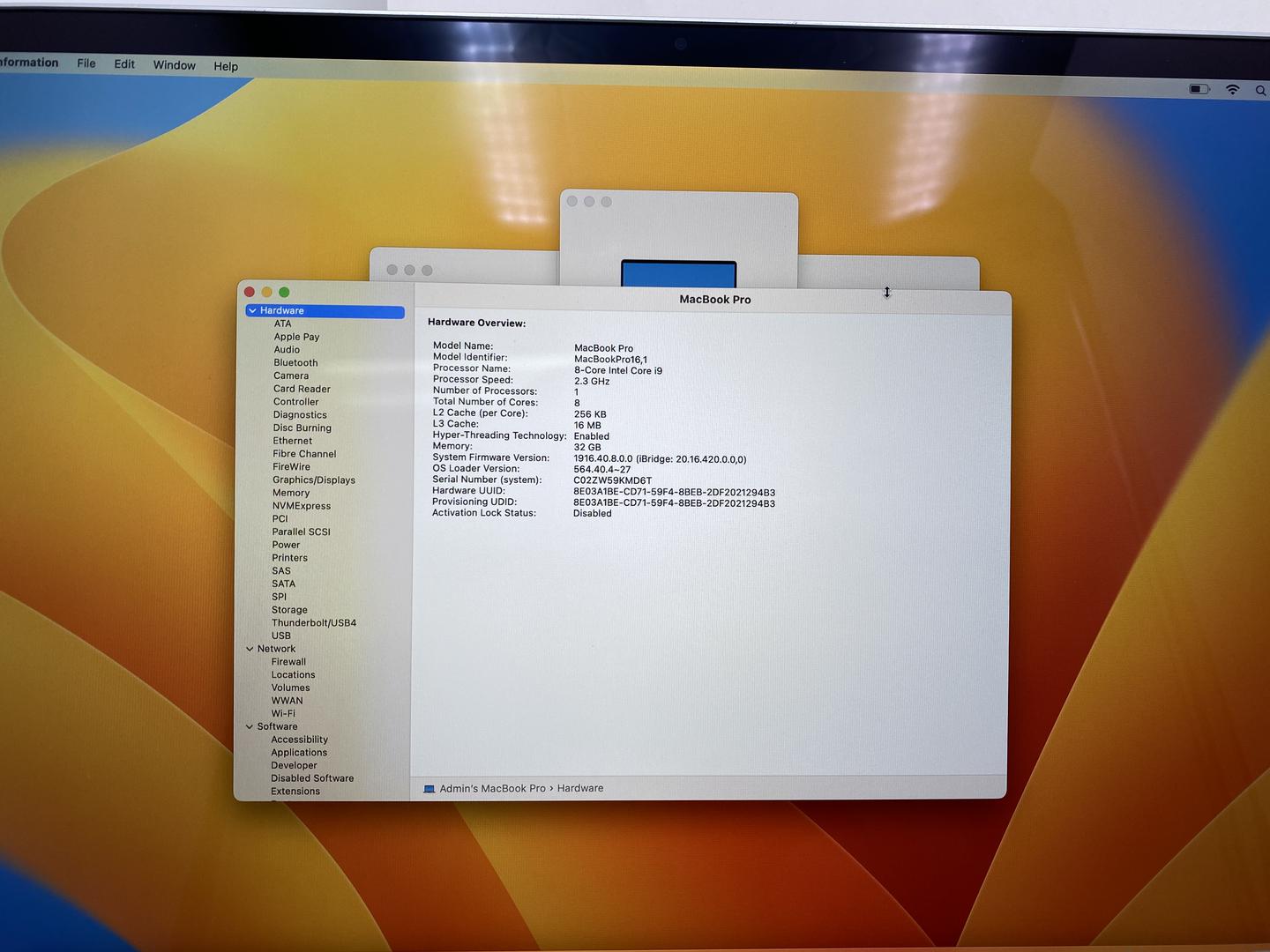Collapse the Software section chevron
The image size is (1270, 952).
tap(250, 727)
